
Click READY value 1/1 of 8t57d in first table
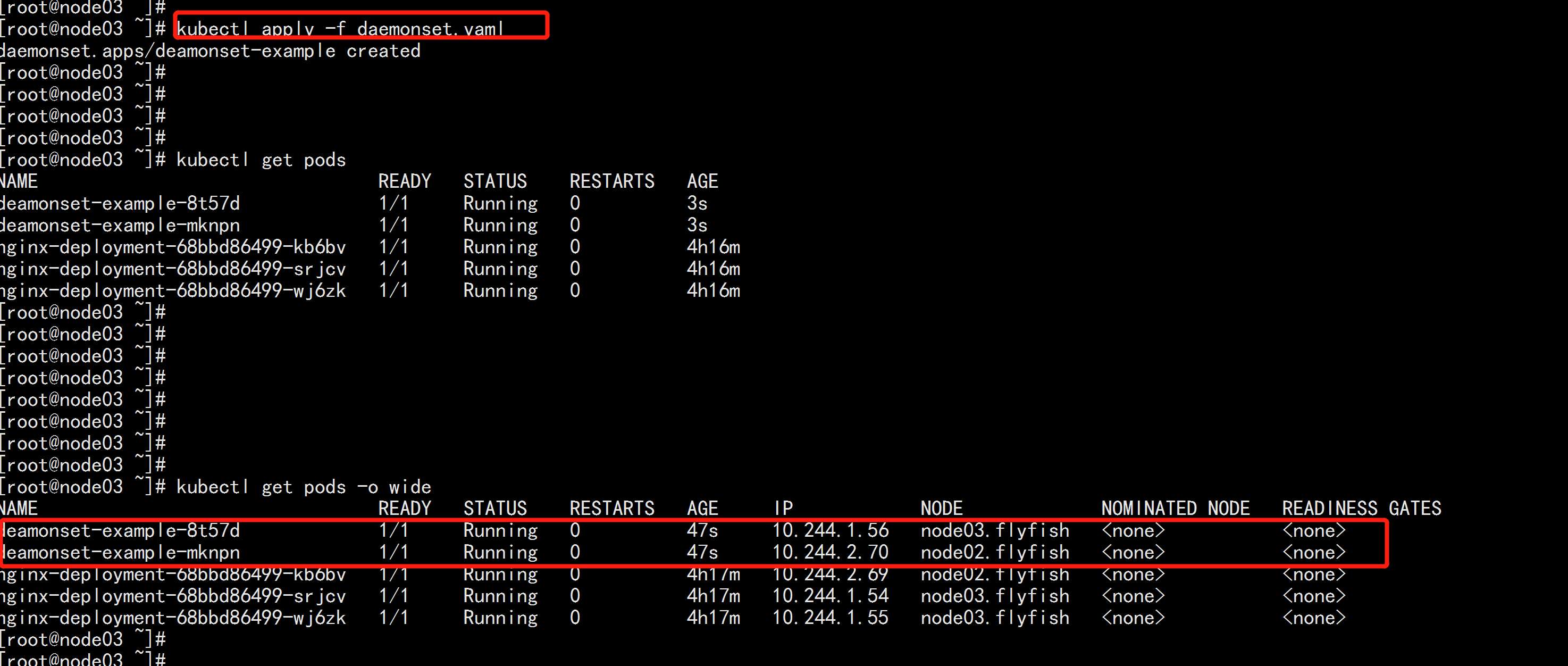point(393,203)
